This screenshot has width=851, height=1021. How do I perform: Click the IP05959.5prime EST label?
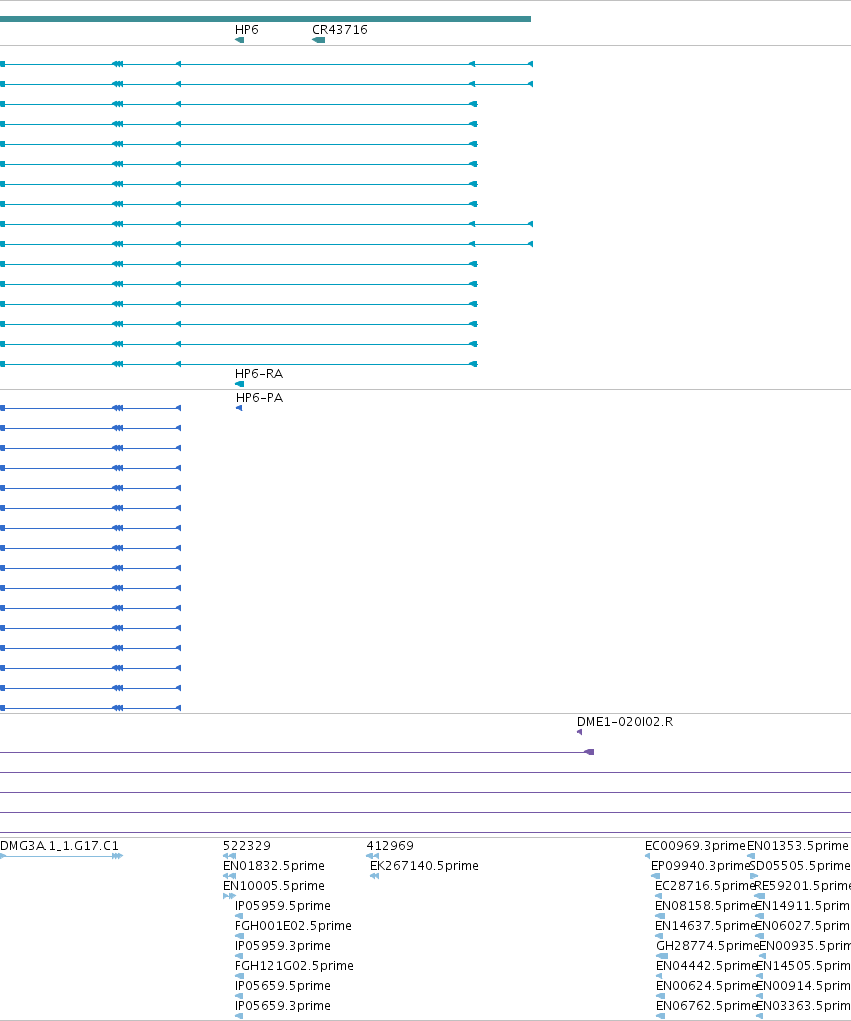pos(283,906)
